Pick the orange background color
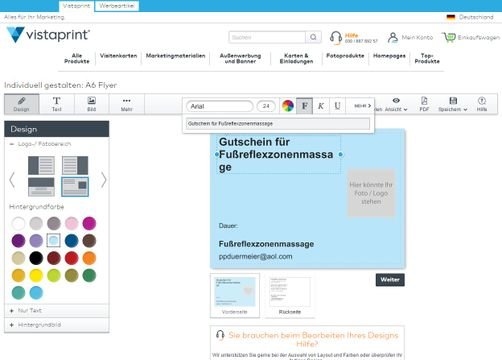 tap(89, 258)
